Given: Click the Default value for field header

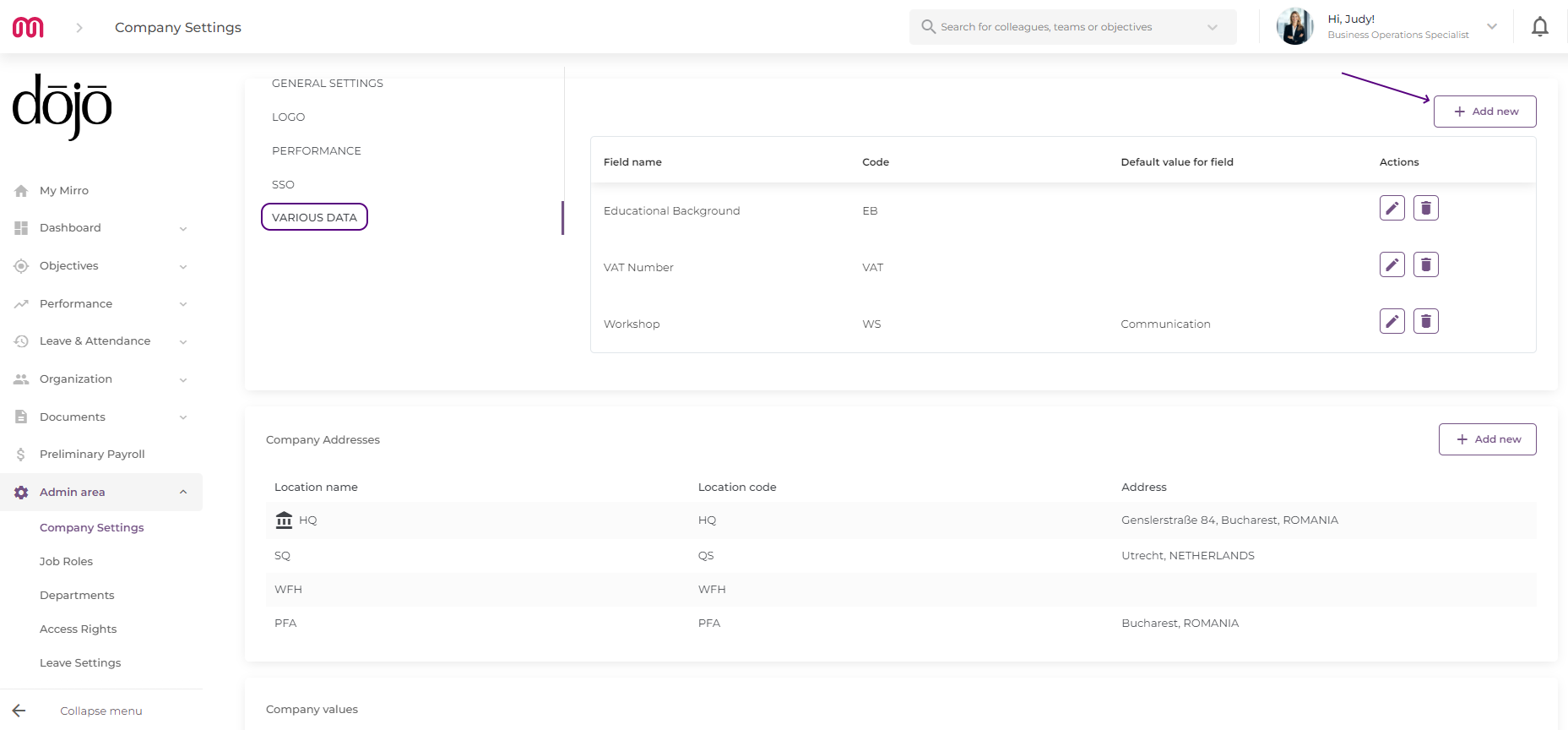Looking at the screenshot, I should (1177, 162).
